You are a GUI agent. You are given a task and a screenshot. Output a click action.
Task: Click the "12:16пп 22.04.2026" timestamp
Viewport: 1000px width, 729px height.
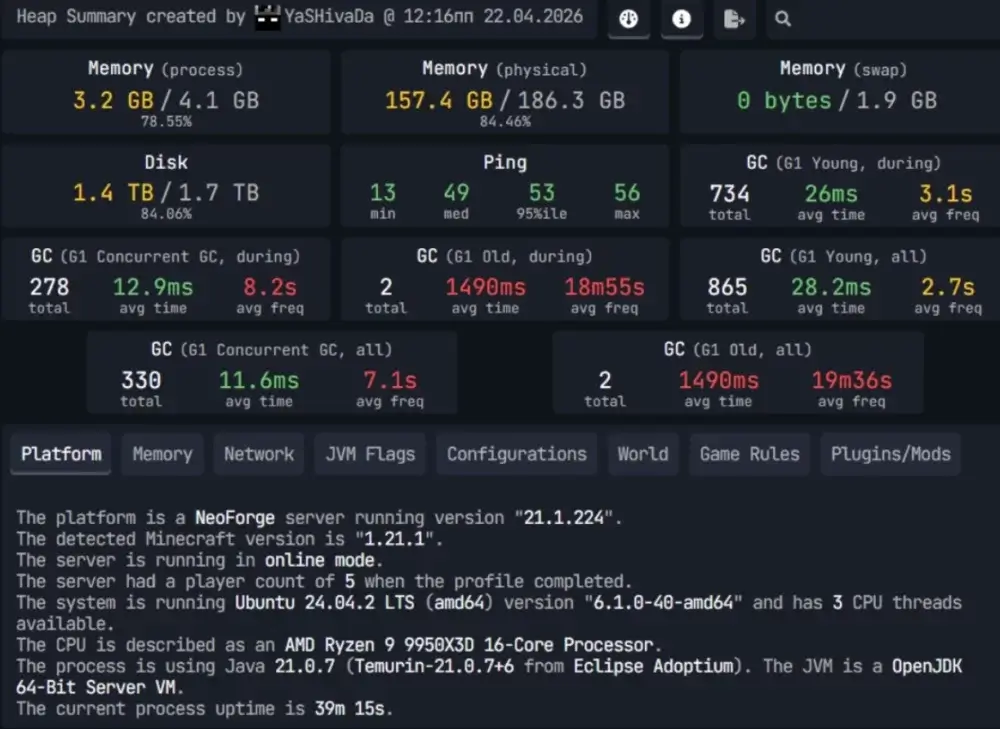[493, 17]
